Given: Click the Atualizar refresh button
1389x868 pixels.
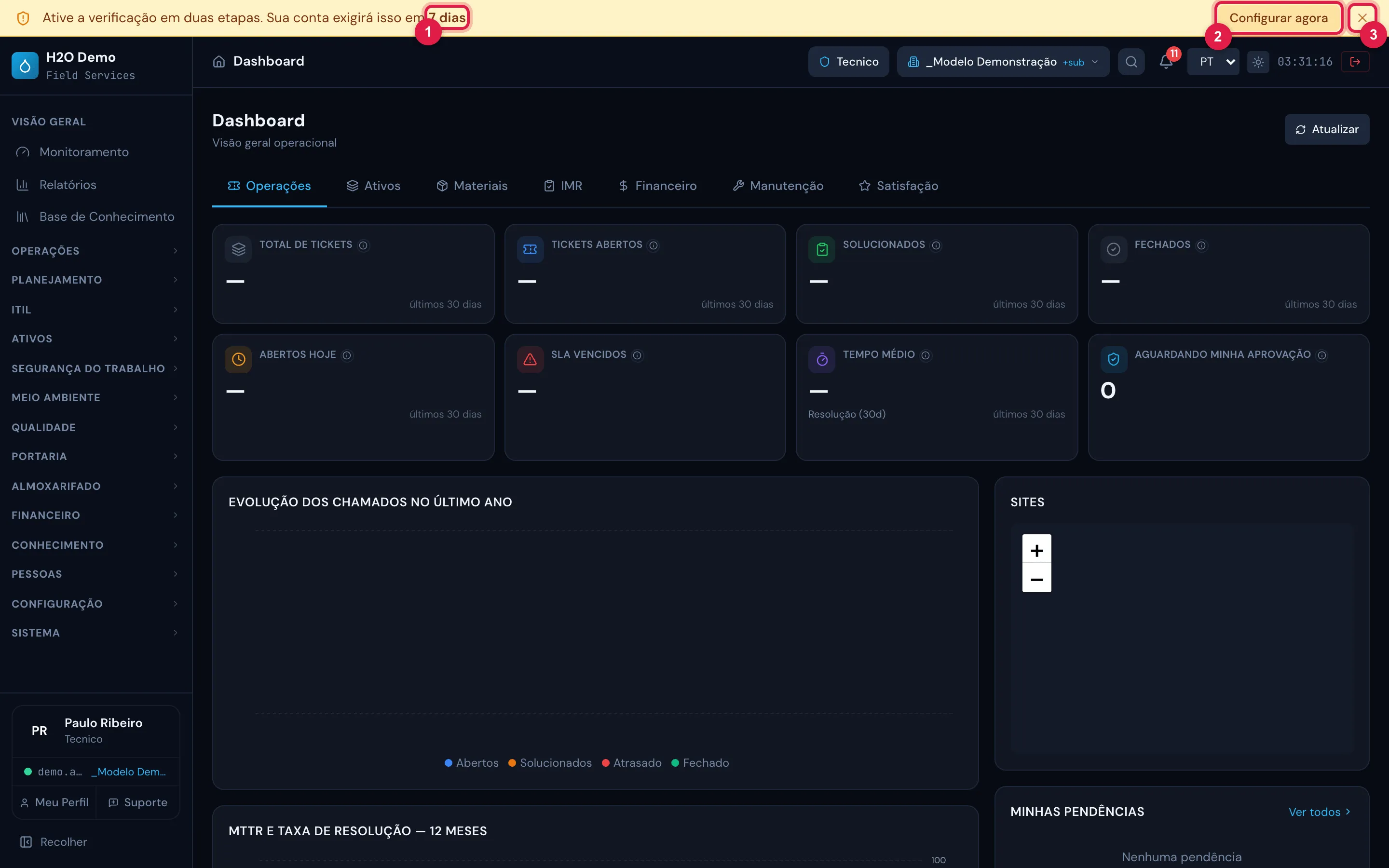Looking at the screenshot, I should 1326,129.
